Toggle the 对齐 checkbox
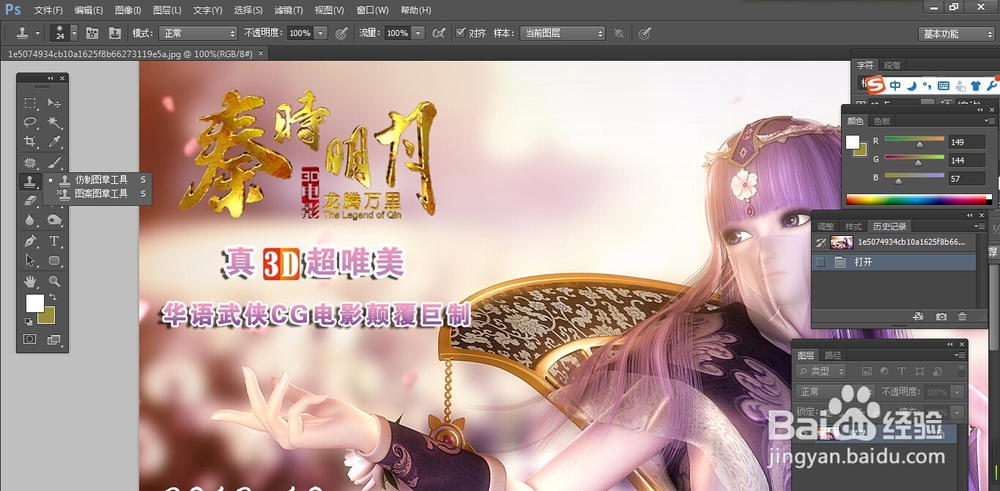The width and height of the screenshot is (1000, 491). [460, 33]
